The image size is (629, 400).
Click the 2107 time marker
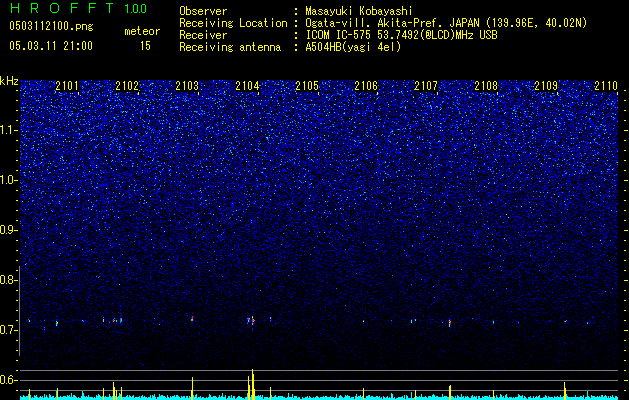tap(426, 85)
